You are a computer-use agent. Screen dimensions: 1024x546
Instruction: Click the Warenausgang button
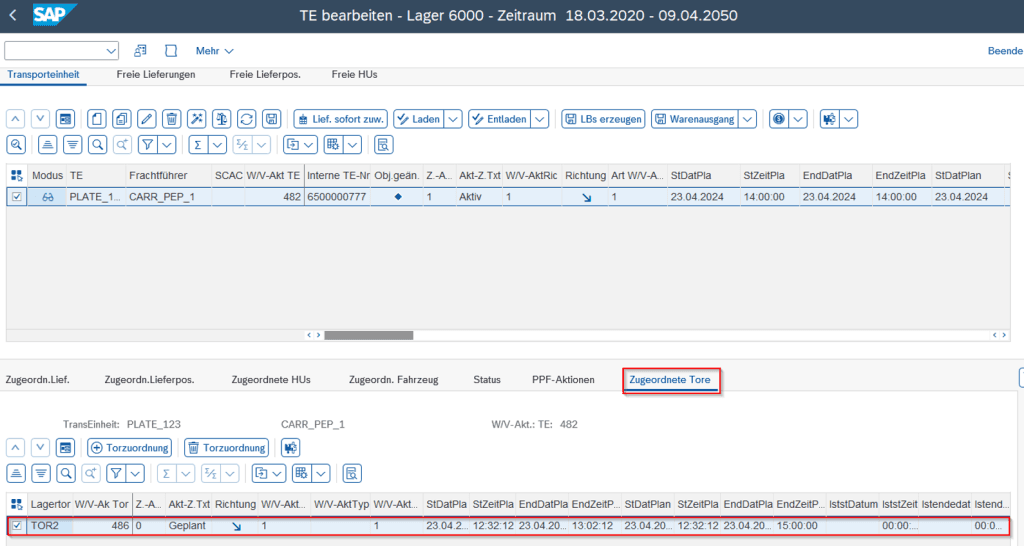(x=695, y=119)
